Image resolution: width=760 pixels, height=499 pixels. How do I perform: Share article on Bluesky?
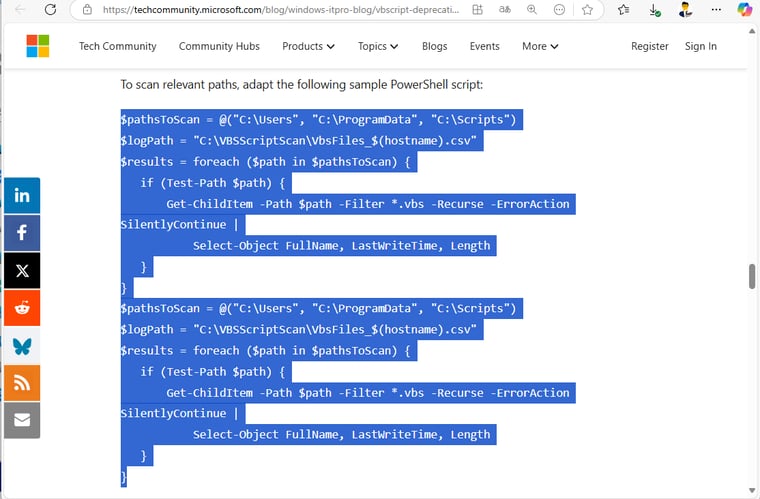click(22, 346)
